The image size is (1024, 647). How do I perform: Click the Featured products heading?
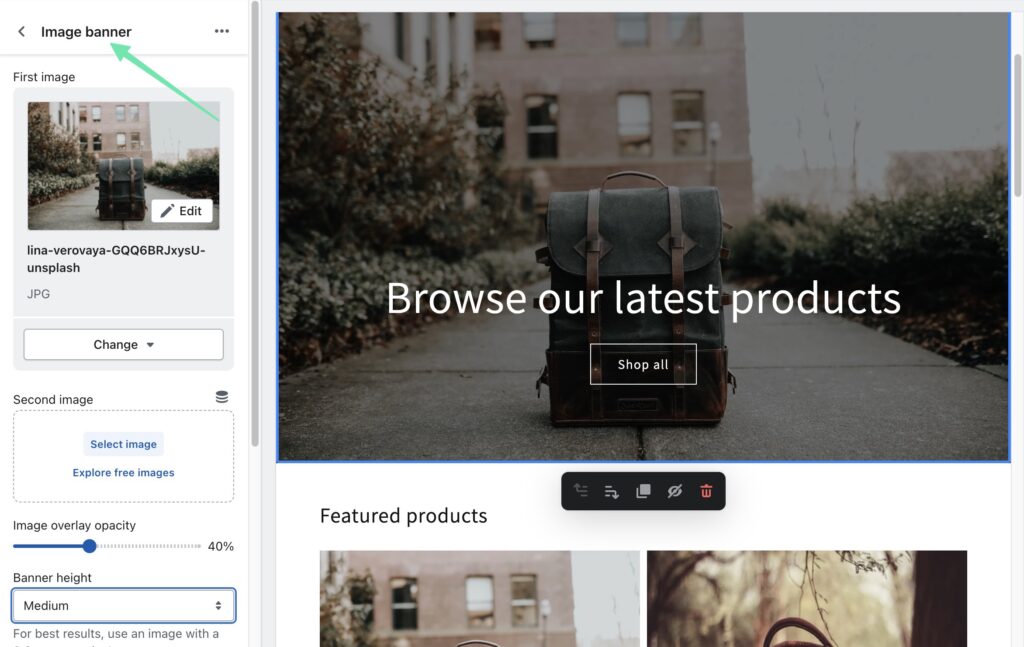(x=403, y=515)
